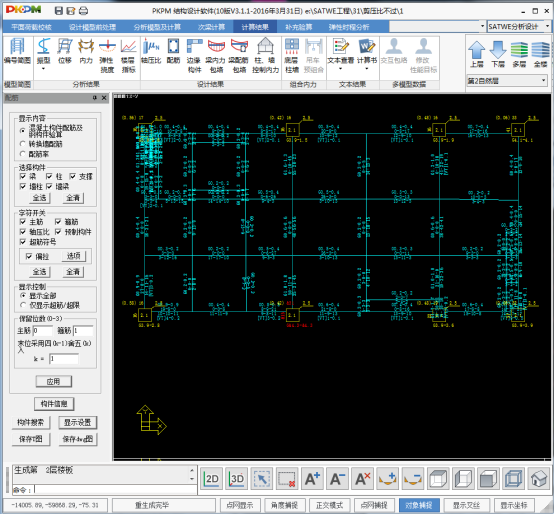The height and width of the screenshot is (514, 555).
Task: Click the 构件信息 button
Action: coord(54,404)
